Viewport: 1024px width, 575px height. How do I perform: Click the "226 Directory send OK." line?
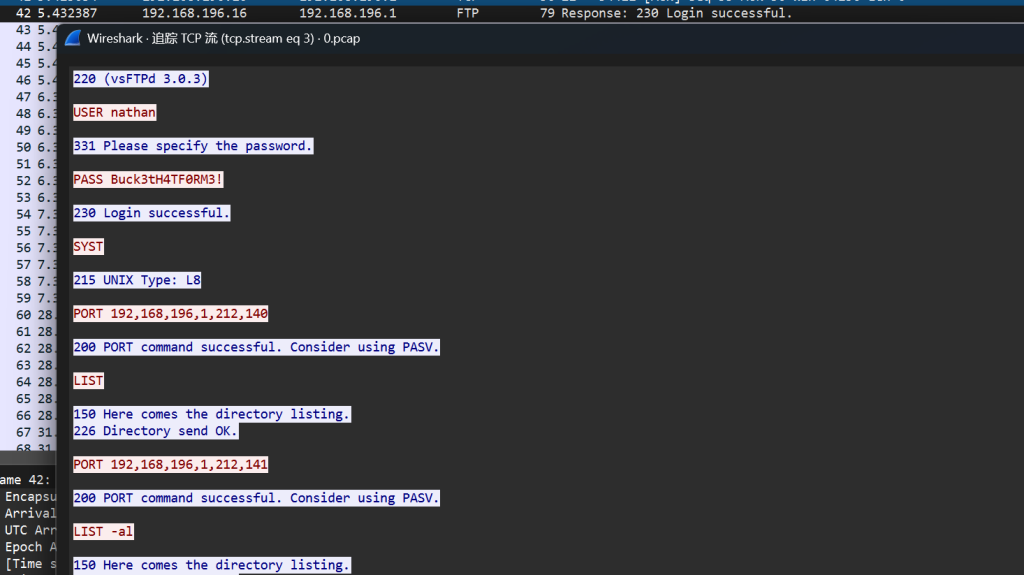[156, 431]
